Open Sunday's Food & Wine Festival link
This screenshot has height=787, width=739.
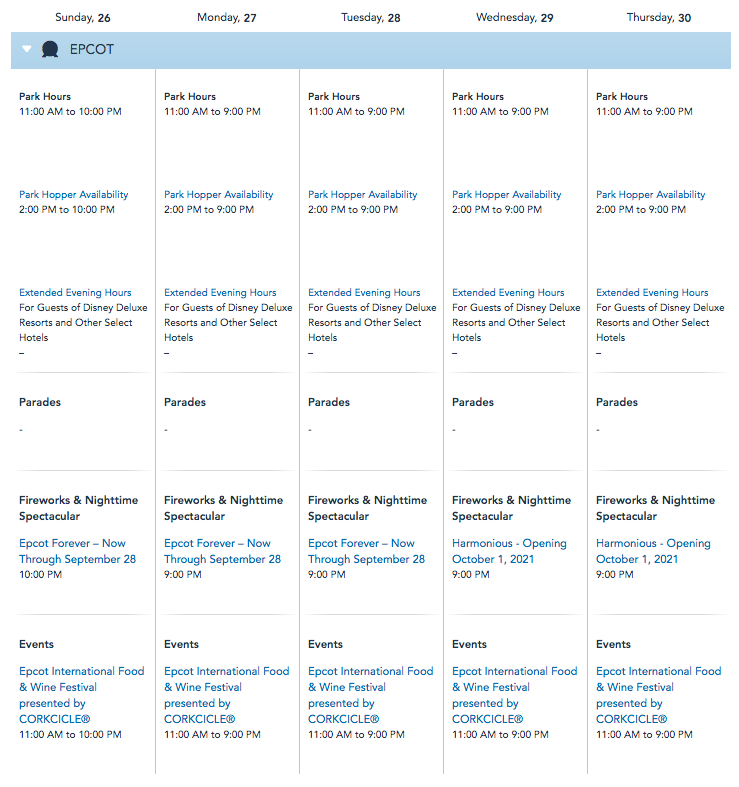[81, 695]
